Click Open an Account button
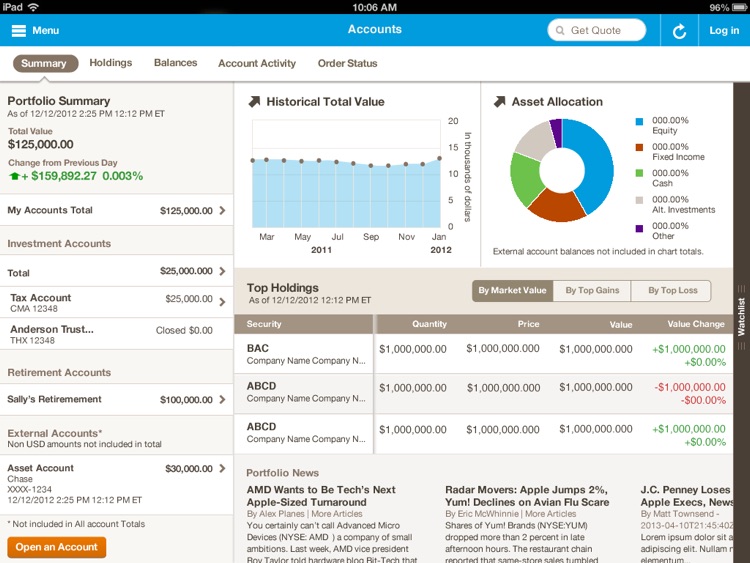Screen dimensions: 750x563 [x=56, y=547]
